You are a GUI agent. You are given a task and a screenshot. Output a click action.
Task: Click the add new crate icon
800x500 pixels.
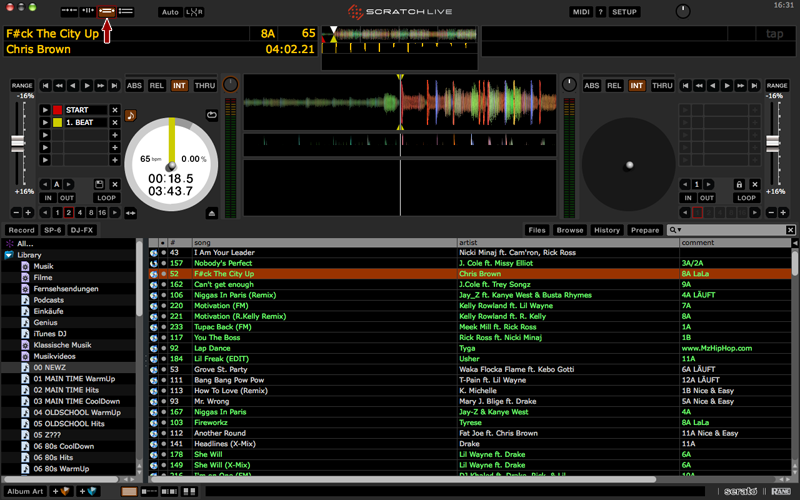click(64, 491)
